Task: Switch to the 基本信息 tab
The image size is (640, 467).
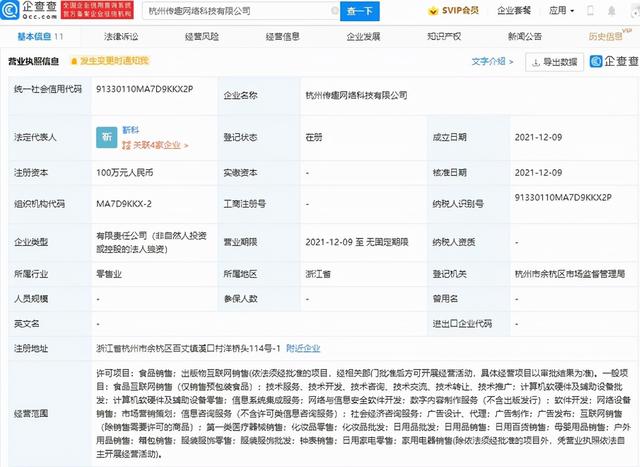Action: point(40,36)
